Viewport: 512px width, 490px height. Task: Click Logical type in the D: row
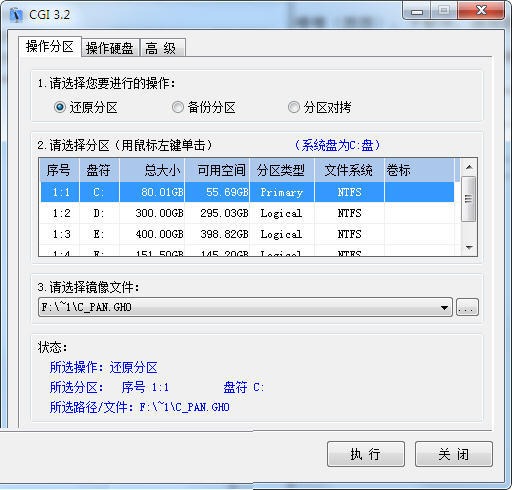pos(281,213)
